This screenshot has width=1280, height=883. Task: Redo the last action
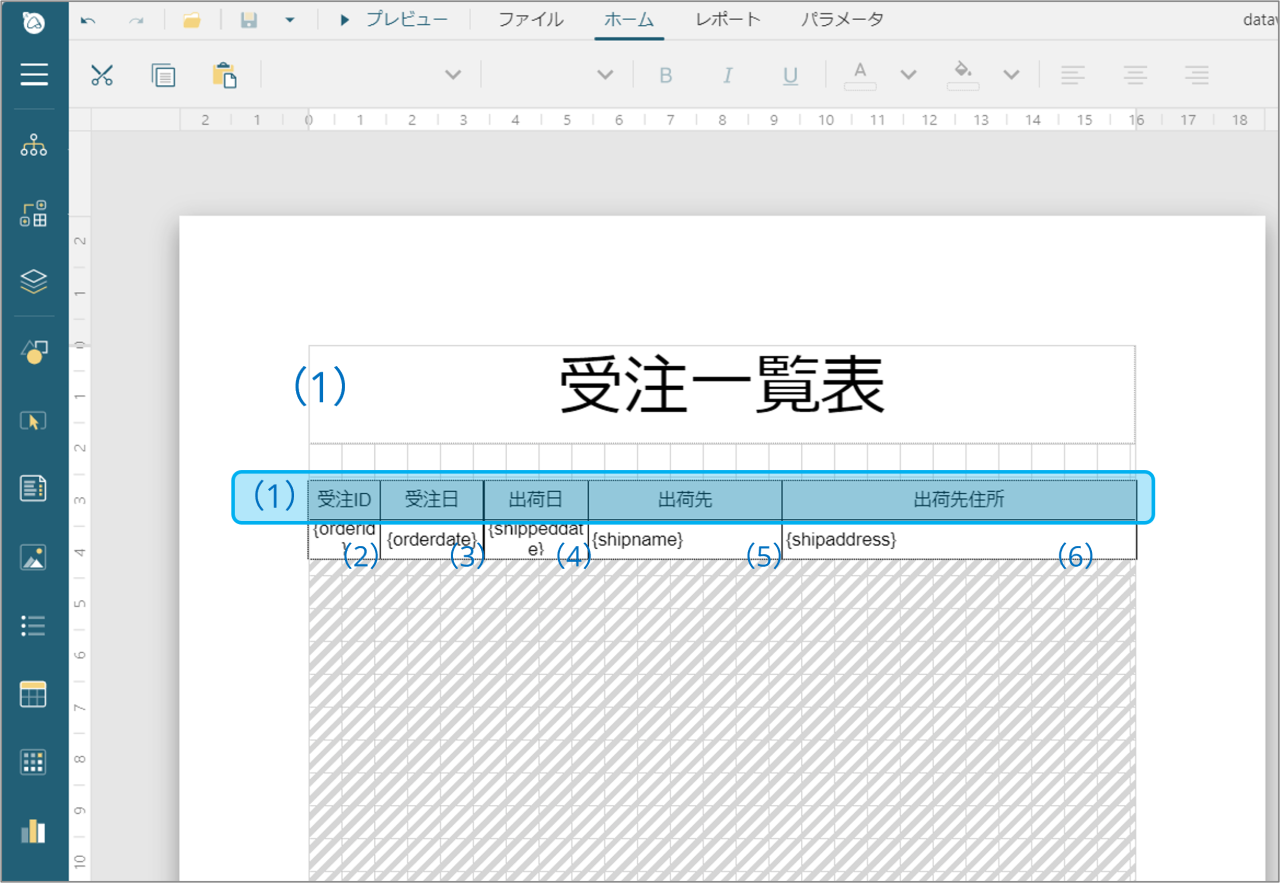point(137,20)
